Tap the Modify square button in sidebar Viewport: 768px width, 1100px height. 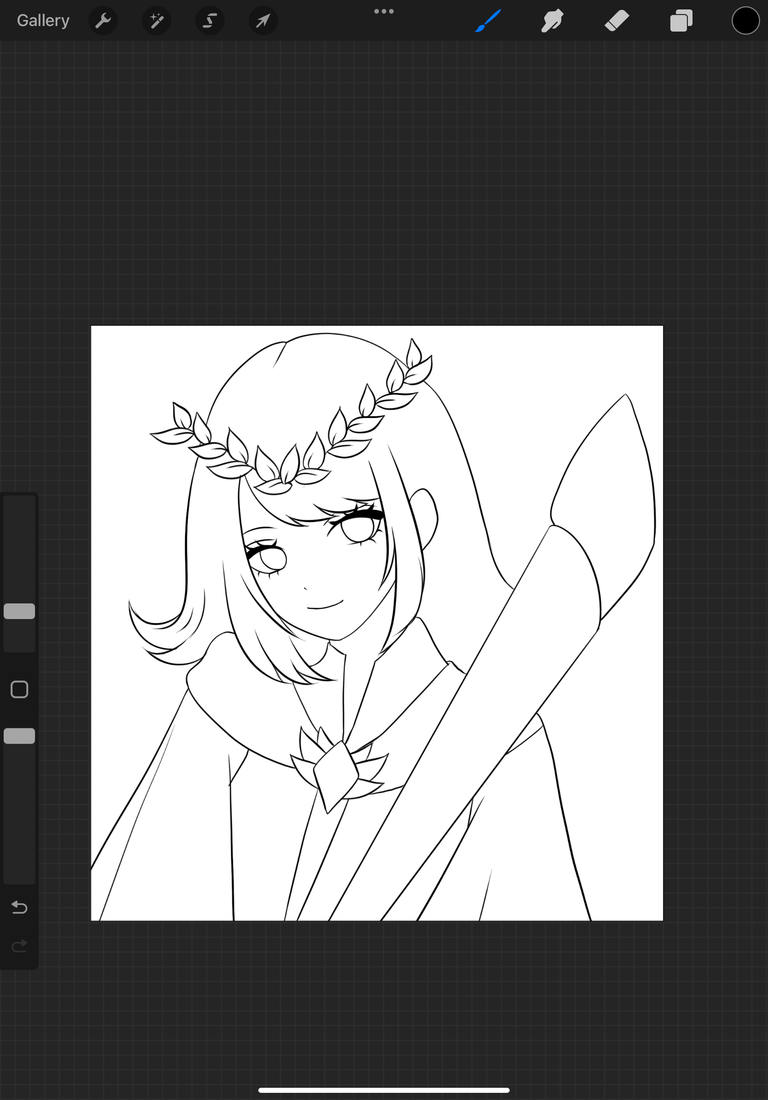click(x=20, y=690)
